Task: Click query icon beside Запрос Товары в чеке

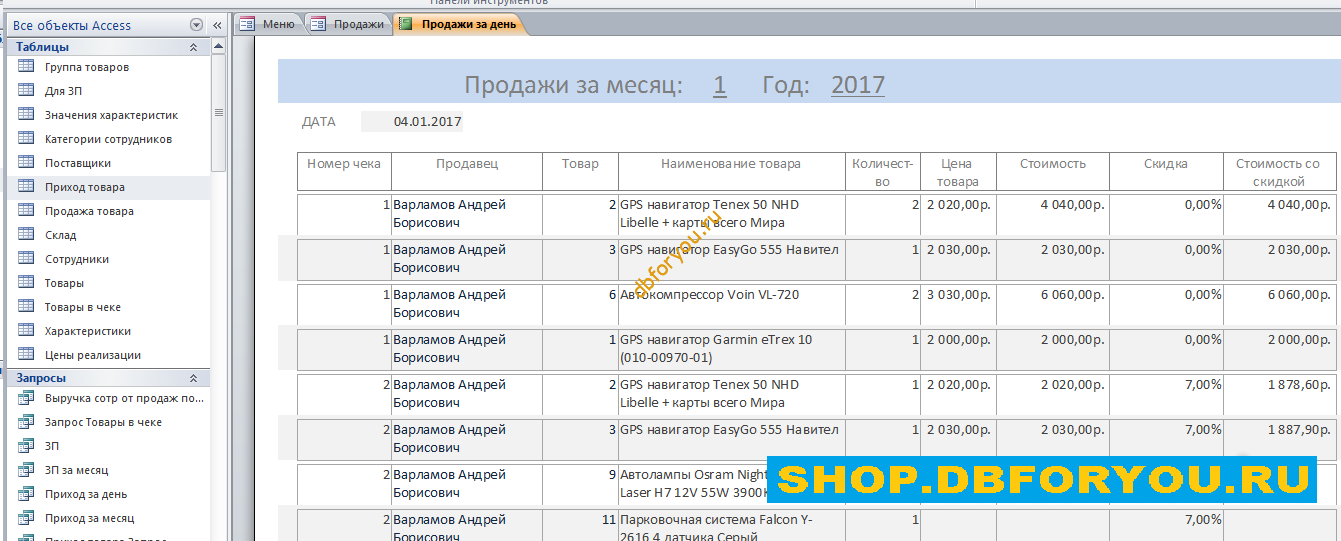Action: click(x=26, y=422)
